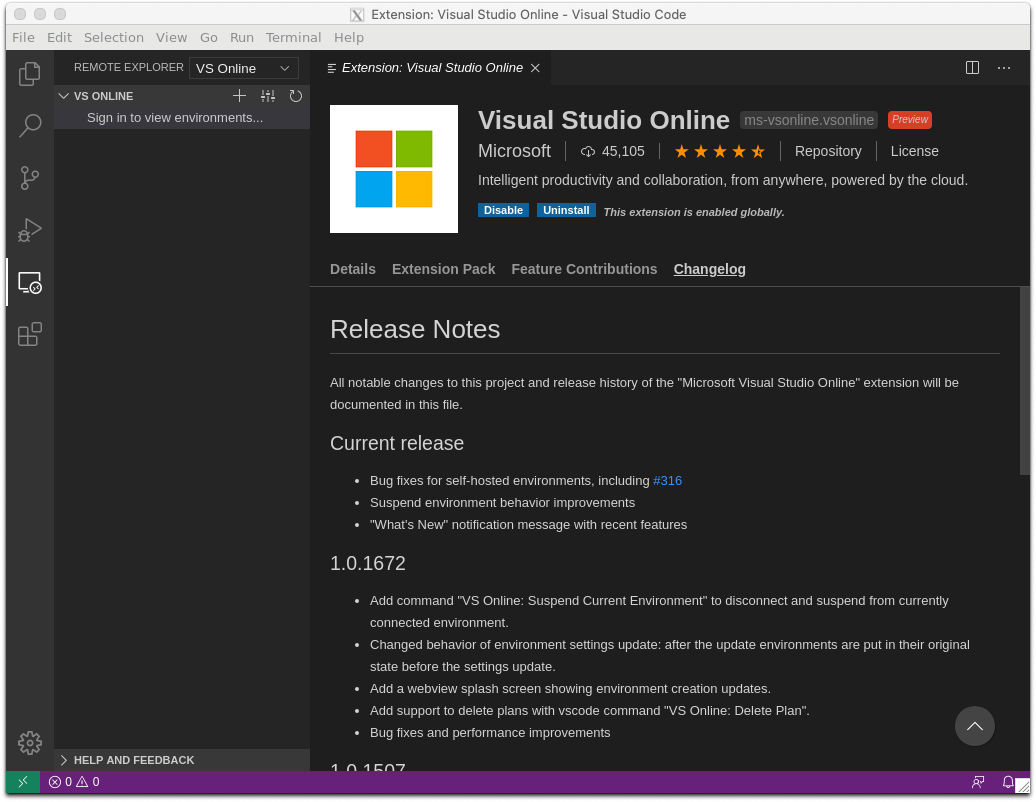Open the Edit menu
Screen dimensions: 1036x802
[59, 38]
